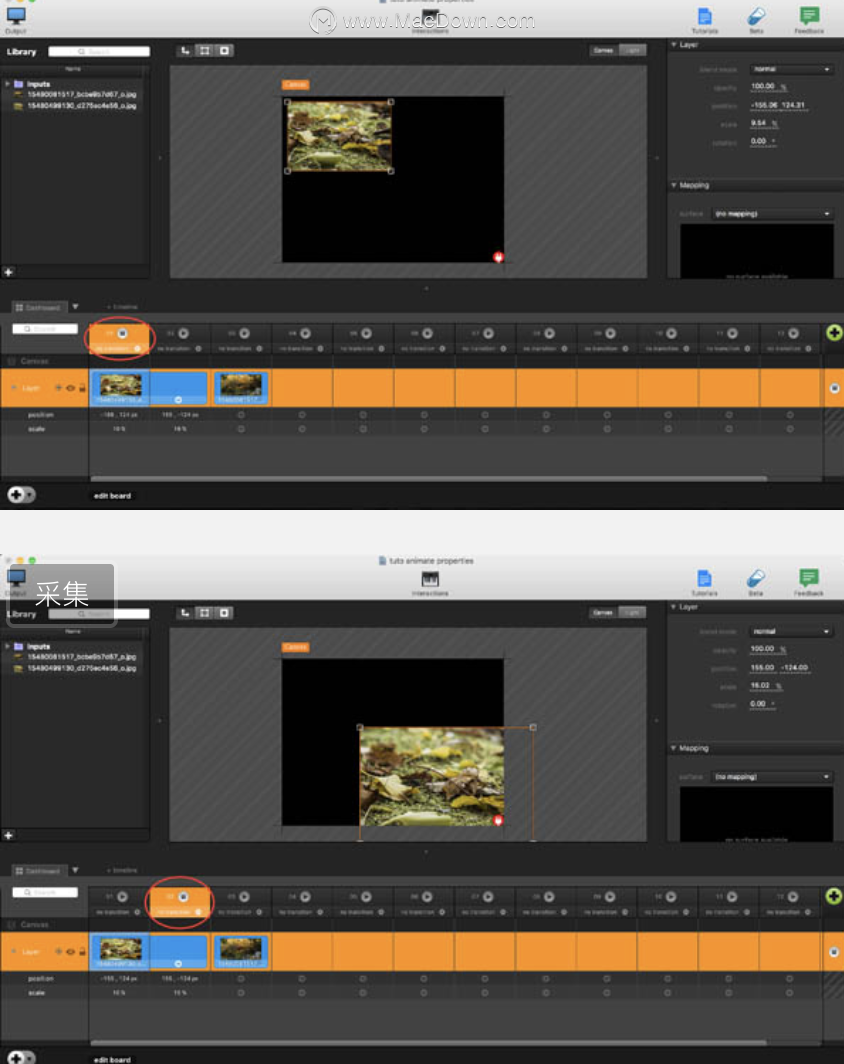Screen dimensions: 844x1064
Task: Stop the Layer with its right-edge button, bottom window
Action: tap(835, 952)
